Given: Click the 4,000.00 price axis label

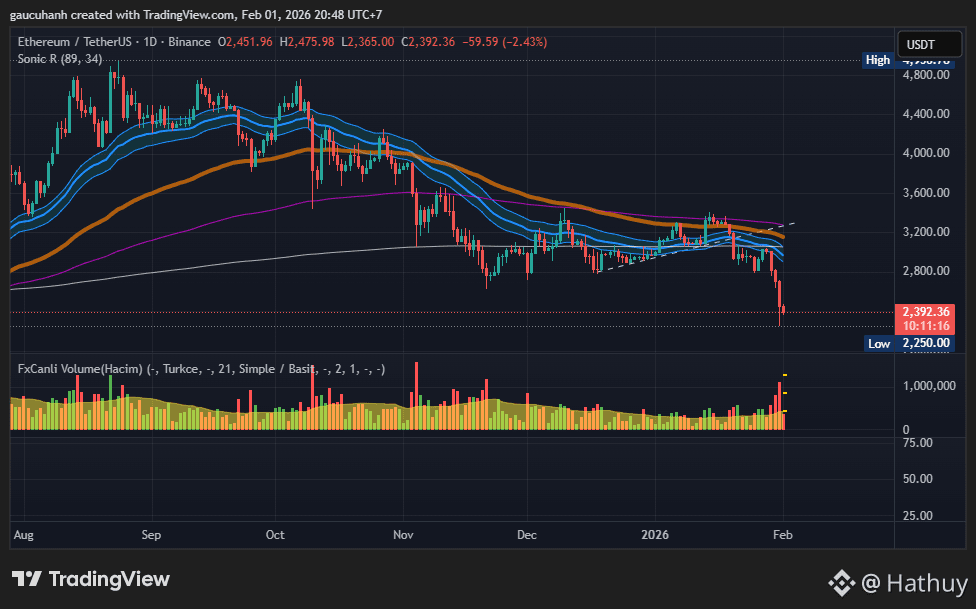Looking at the screenshot, I should [926, 153].
